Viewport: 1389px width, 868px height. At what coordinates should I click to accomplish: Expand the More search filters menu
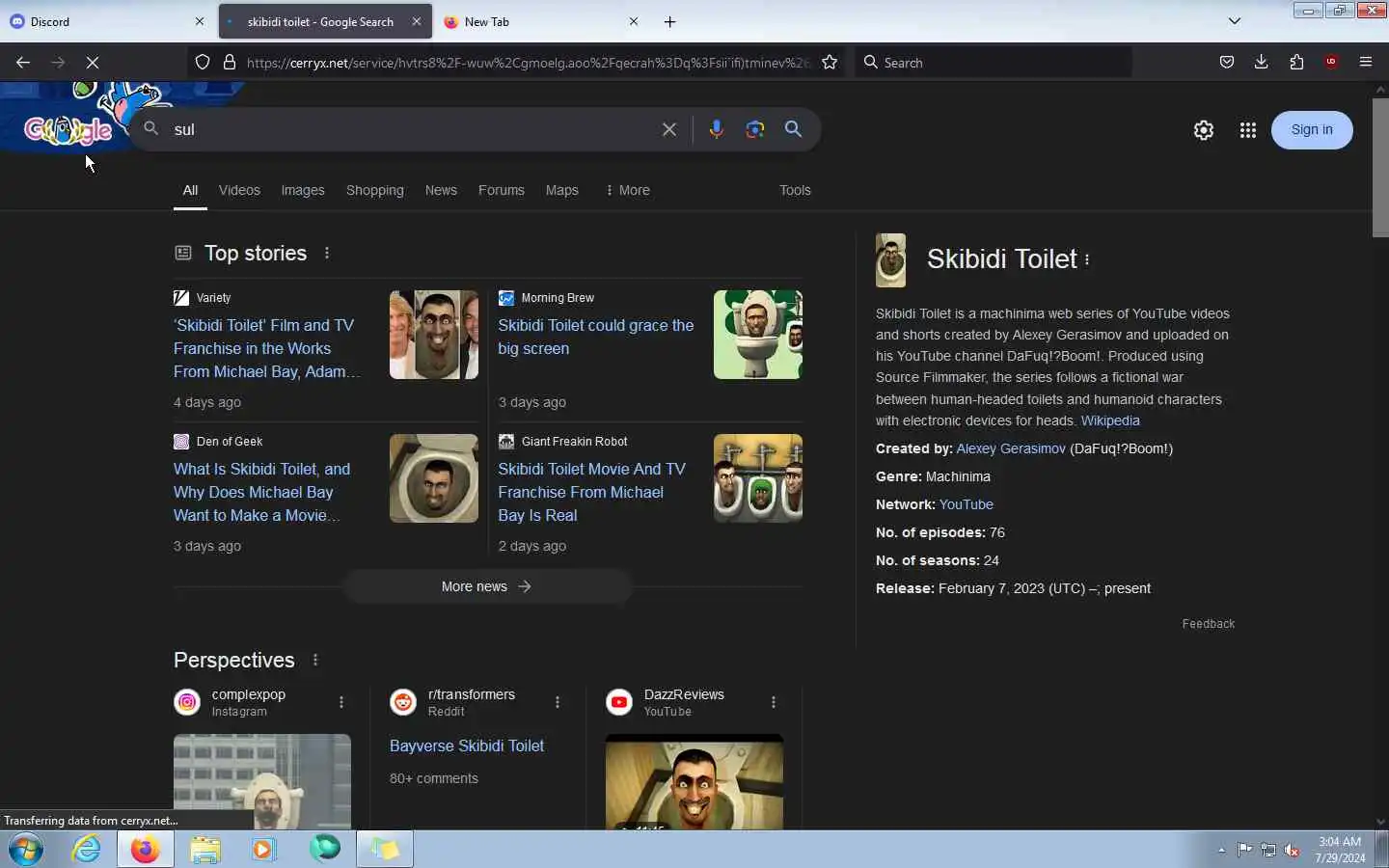click(628, 190)
